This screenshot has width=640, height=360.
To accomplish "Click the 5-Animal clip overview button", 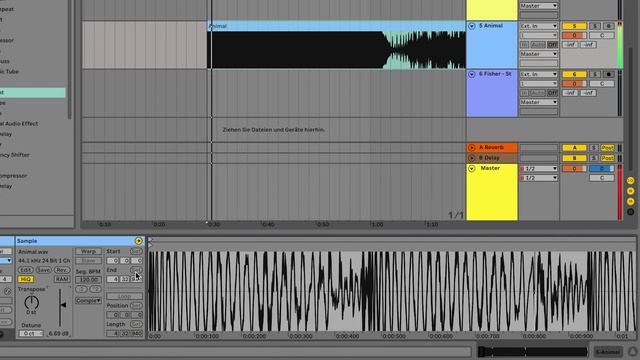I will [607, 352].
